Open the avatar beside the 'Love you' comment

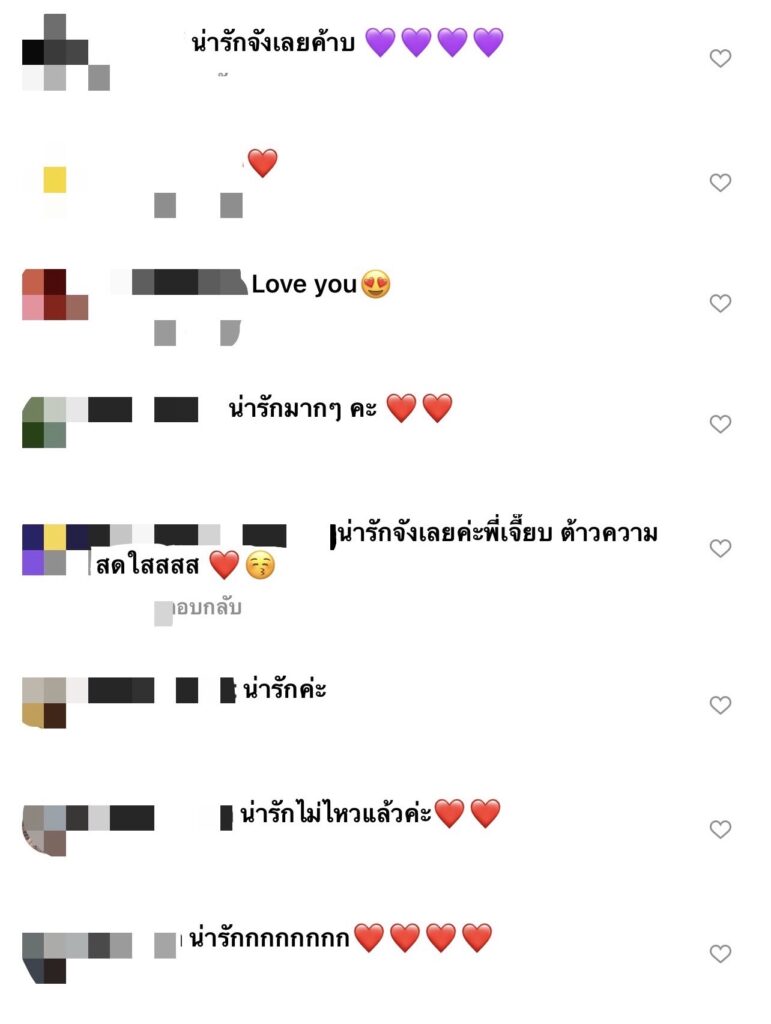click(55, 295)
